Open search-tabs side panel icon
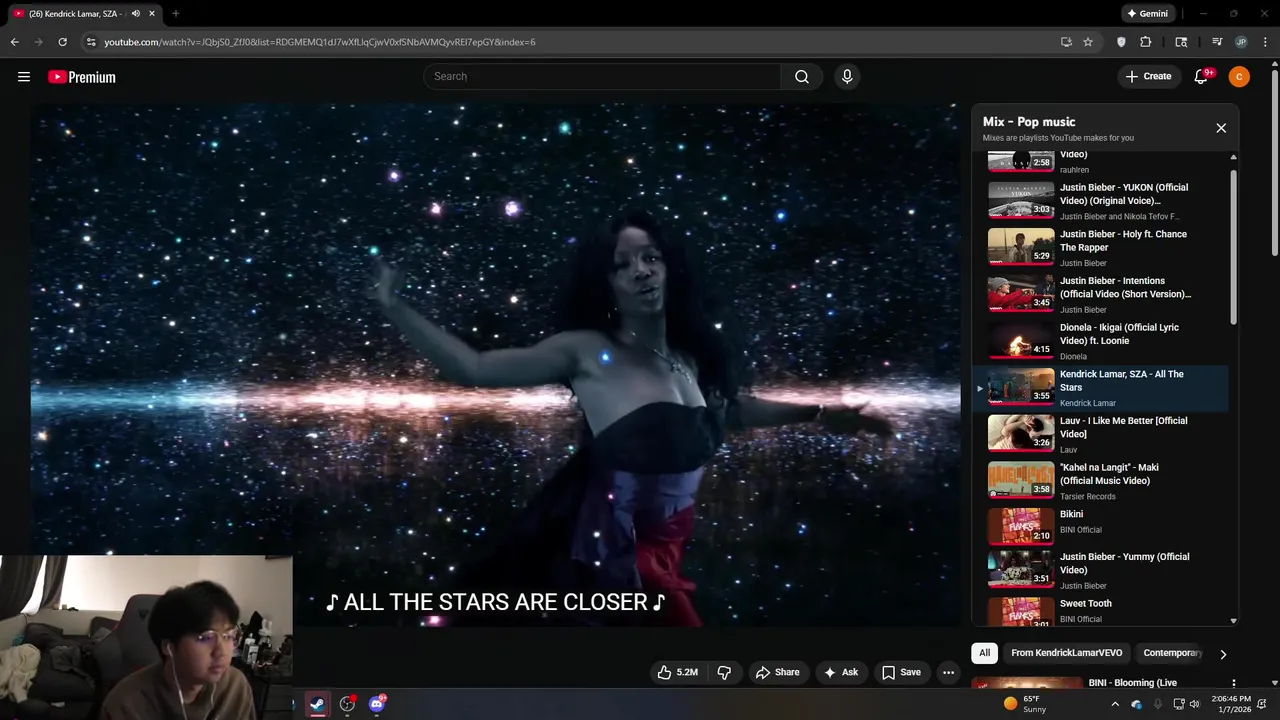1280x720 pixels. pos(1182,42)
